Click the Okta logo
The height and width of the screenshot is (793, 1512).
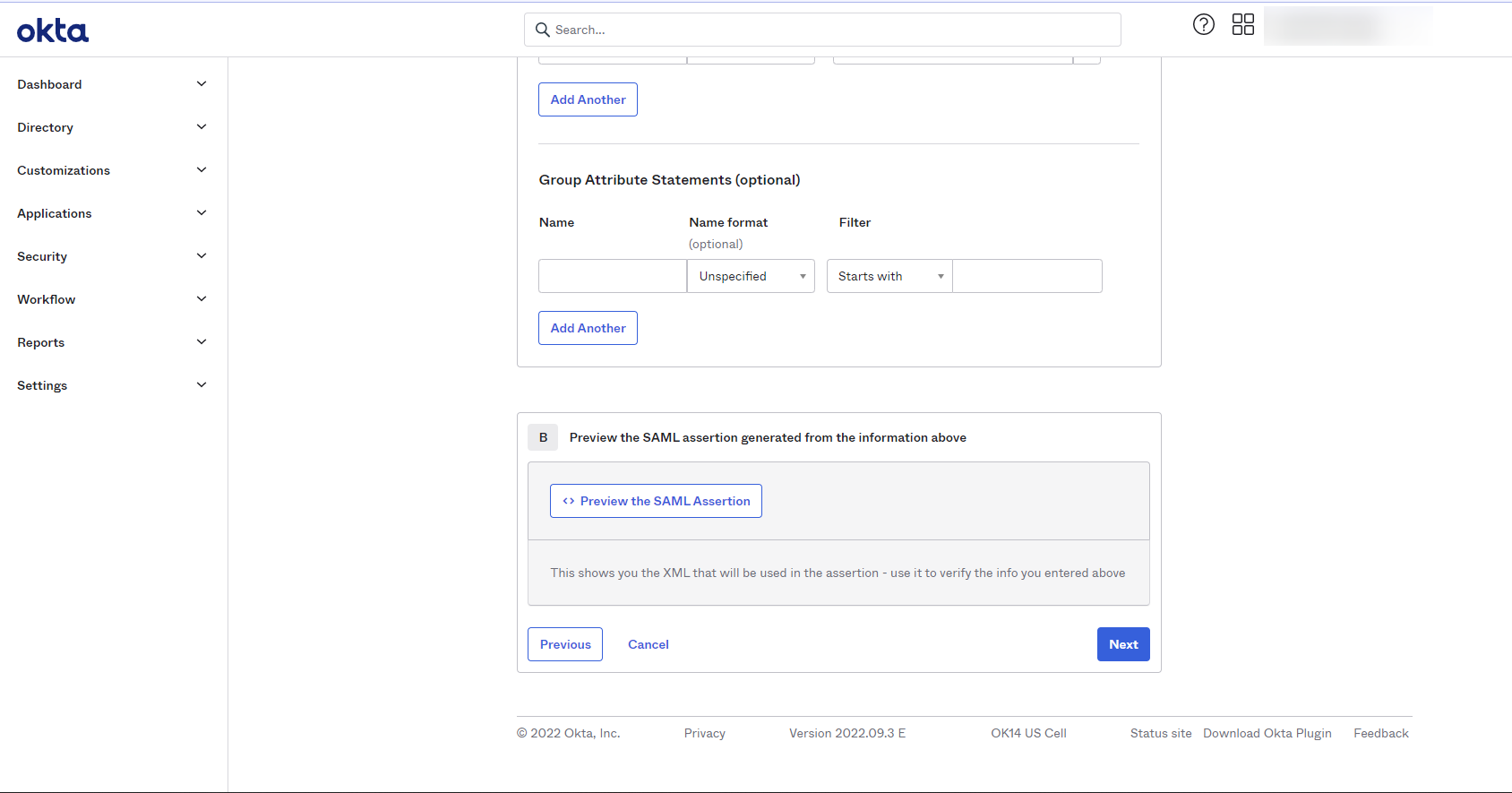pyautogui.click(x=53, y=31)
